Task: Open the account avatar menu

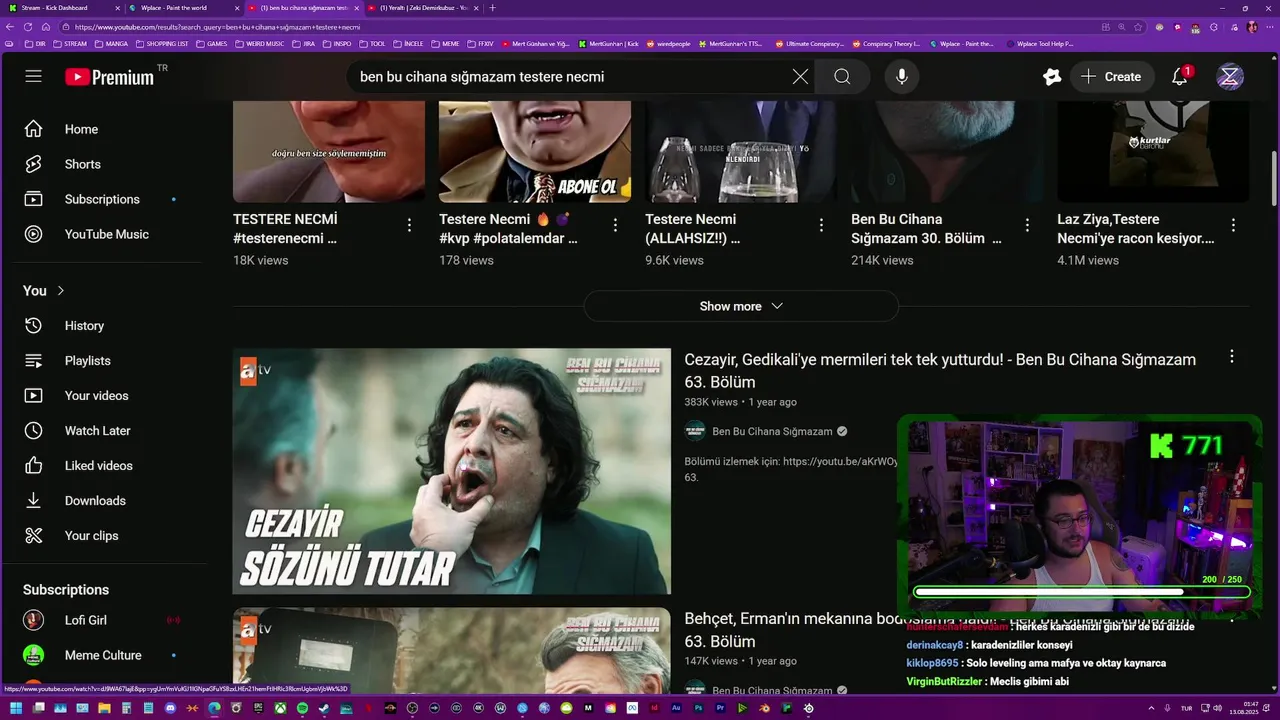Action: pos(1230,76)
